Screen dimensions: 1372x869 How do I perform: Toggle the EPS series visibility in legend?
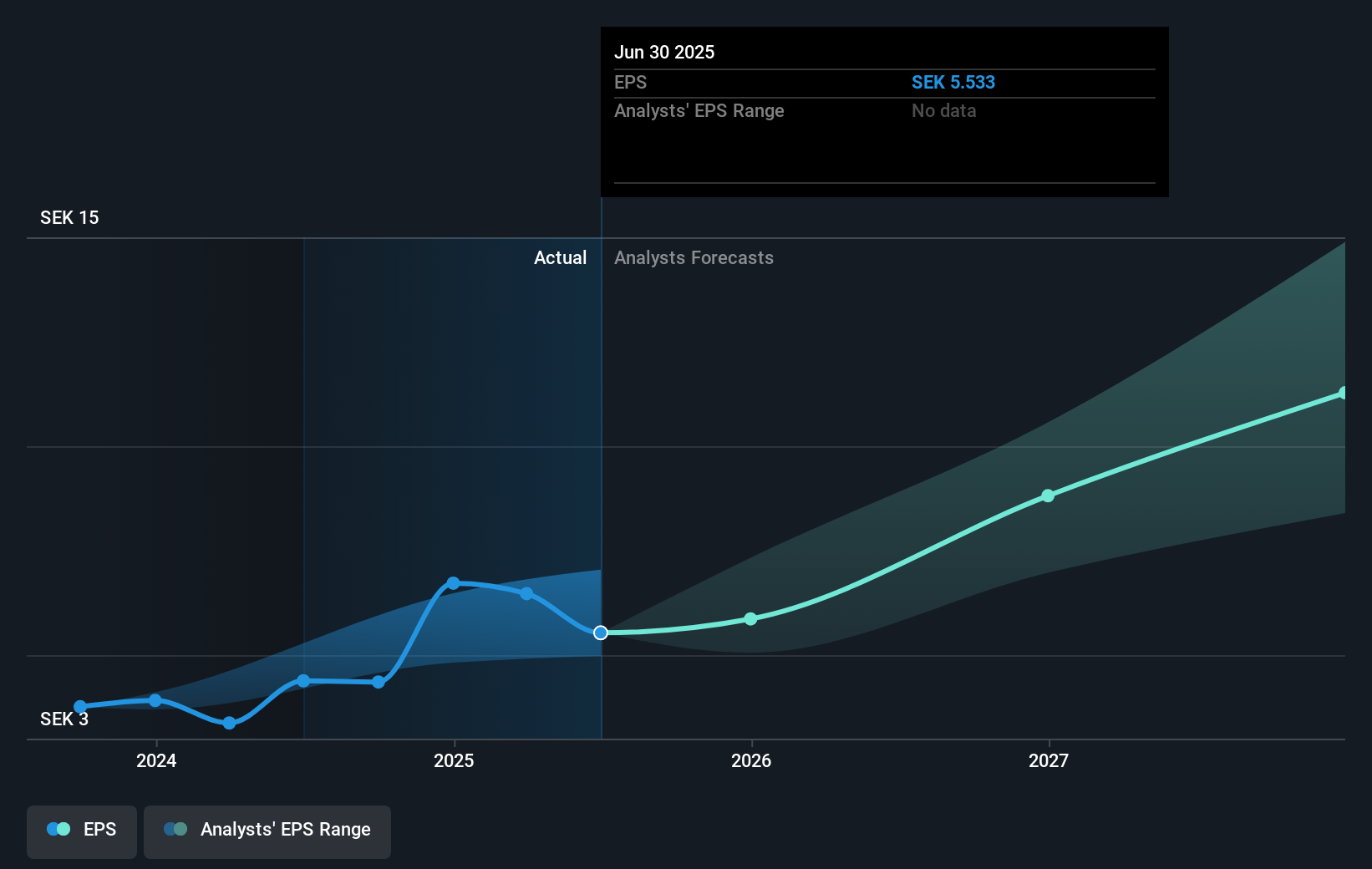[81, 831]
